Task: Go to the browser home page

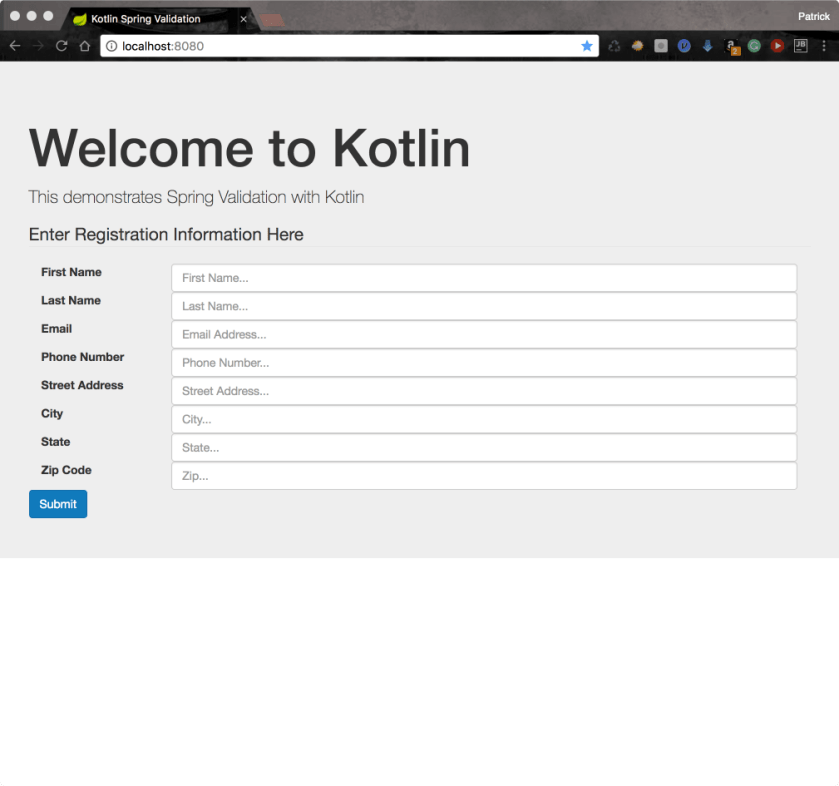Action: click(x=85, y=46)
